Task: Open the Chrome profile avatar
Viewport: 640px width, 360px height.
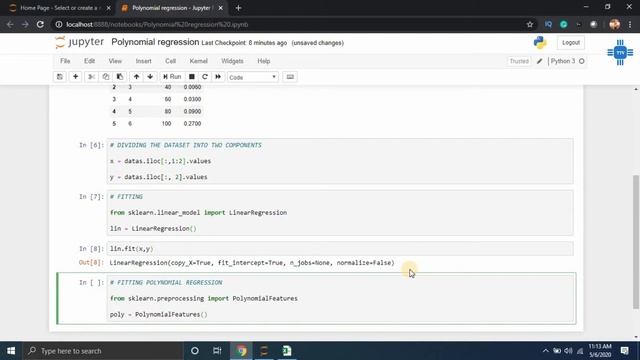Action: tap(615, 24)
